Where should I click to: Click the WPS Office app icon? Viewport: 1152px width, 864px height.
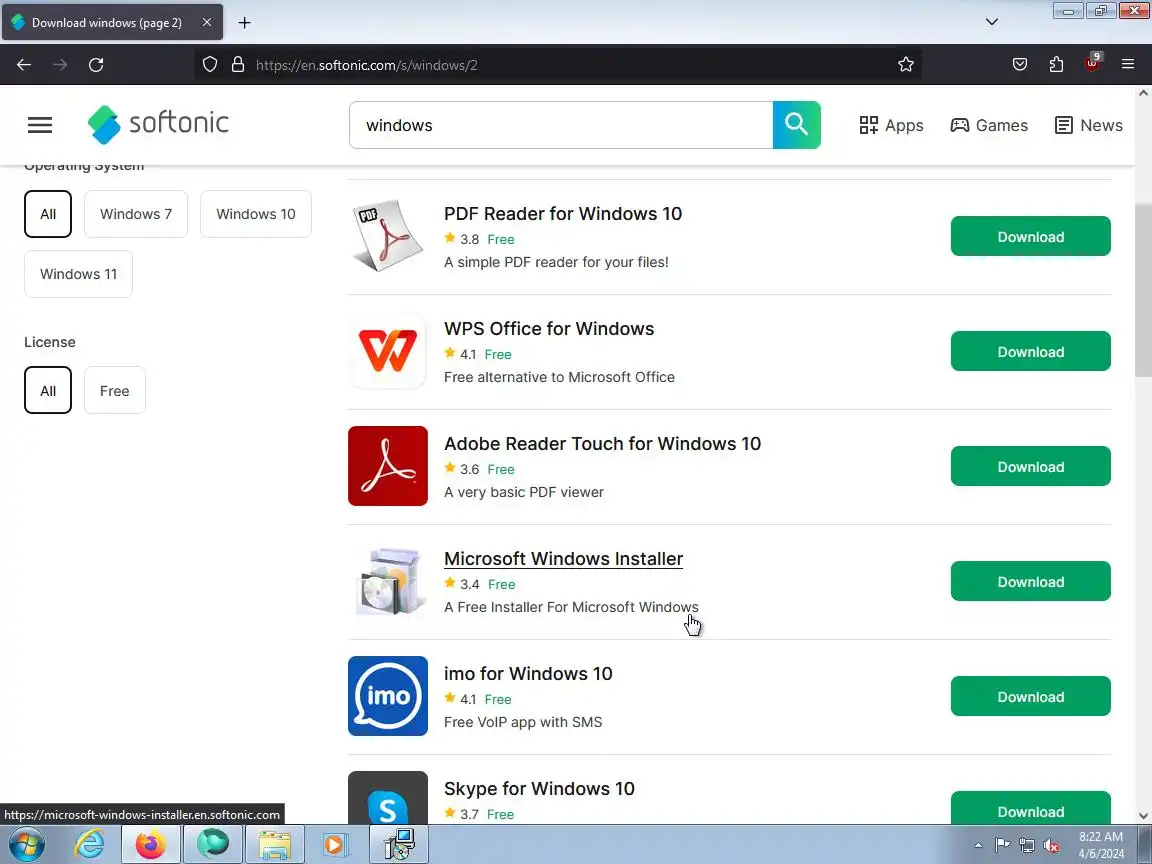click(x=388, y=351)
